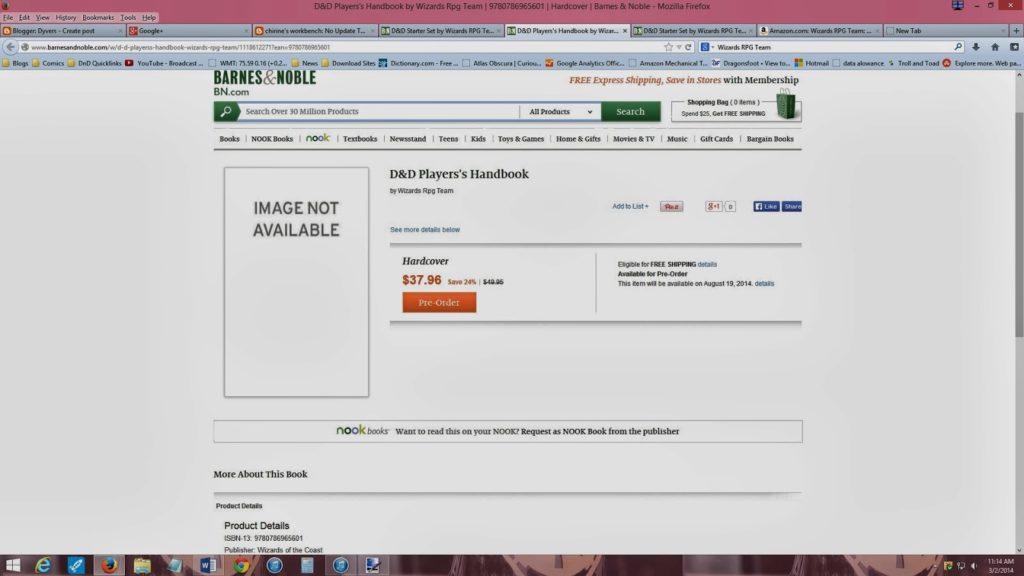The width and height of the screenshot is (1024, 576).
Task: Open the Hotmail bookmark
Action: point(811,63)
